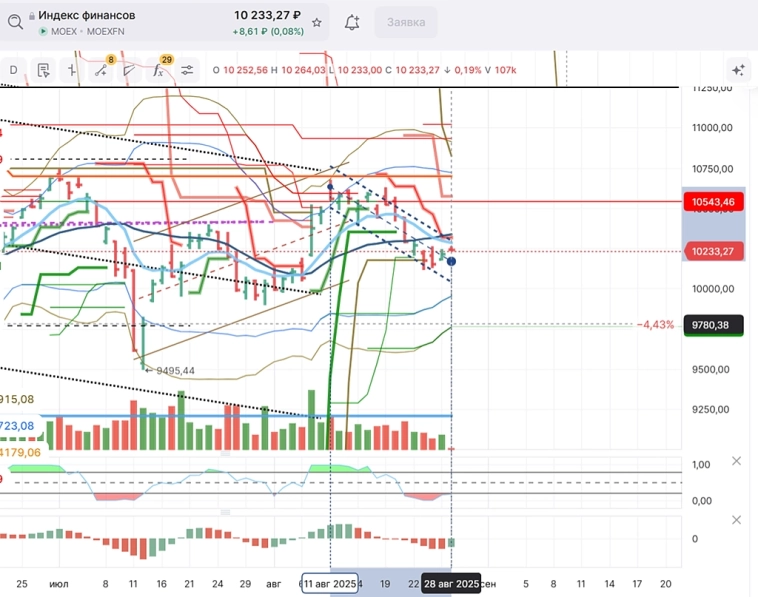Select the 28 авг 2025 date marker
The width and height of the screenshot is (758, 597).
451,583
